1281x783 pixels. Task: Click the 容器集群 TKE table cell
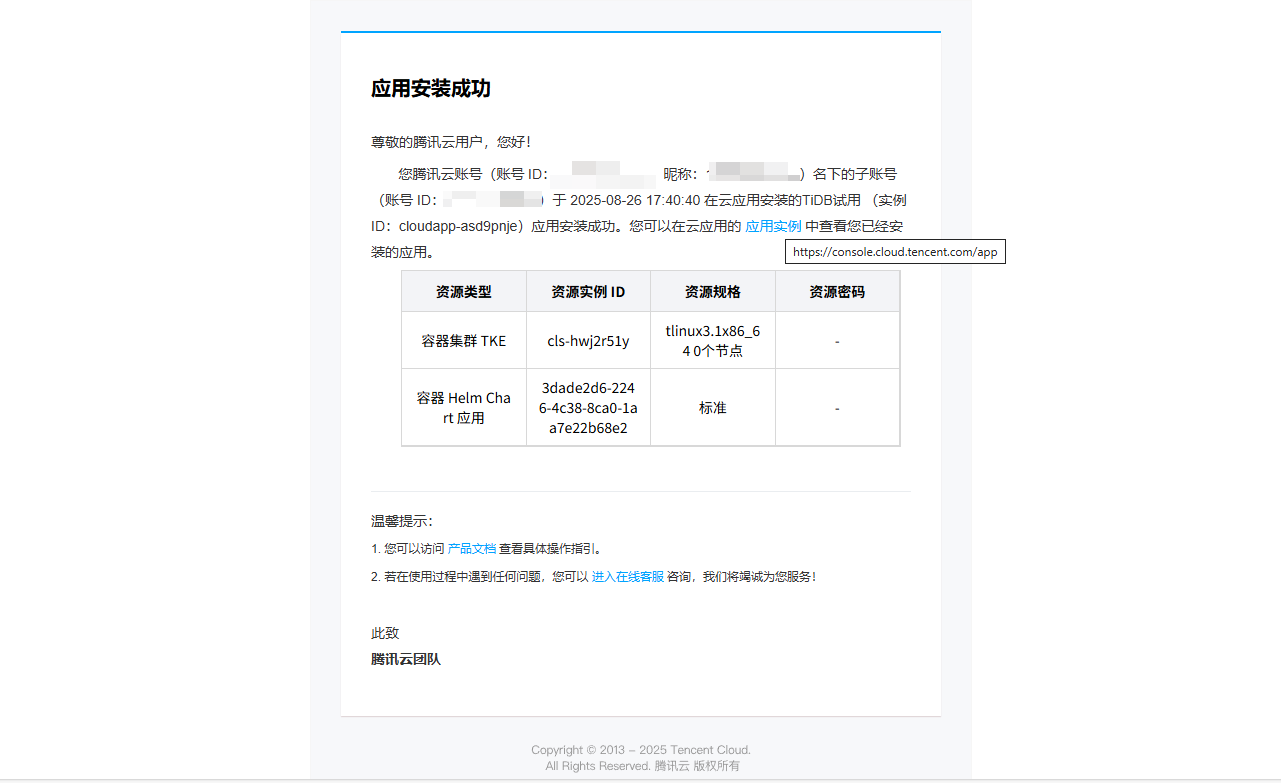464,341
